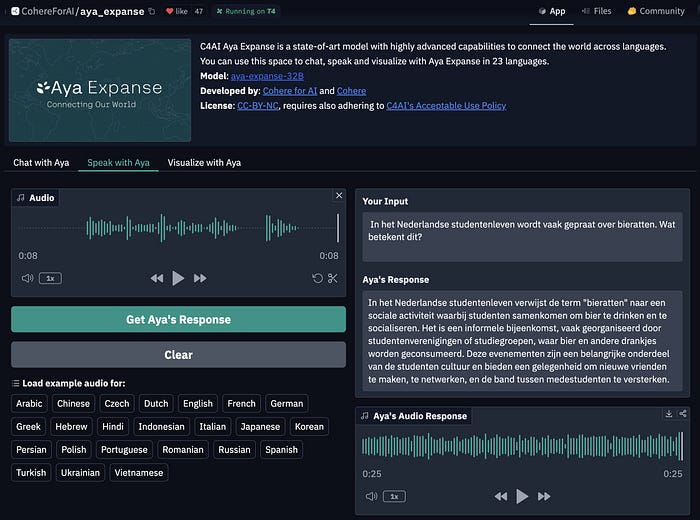Screen dimensions: 700x520
Task: Load Italian example audio
Action: tap(212, 426)
